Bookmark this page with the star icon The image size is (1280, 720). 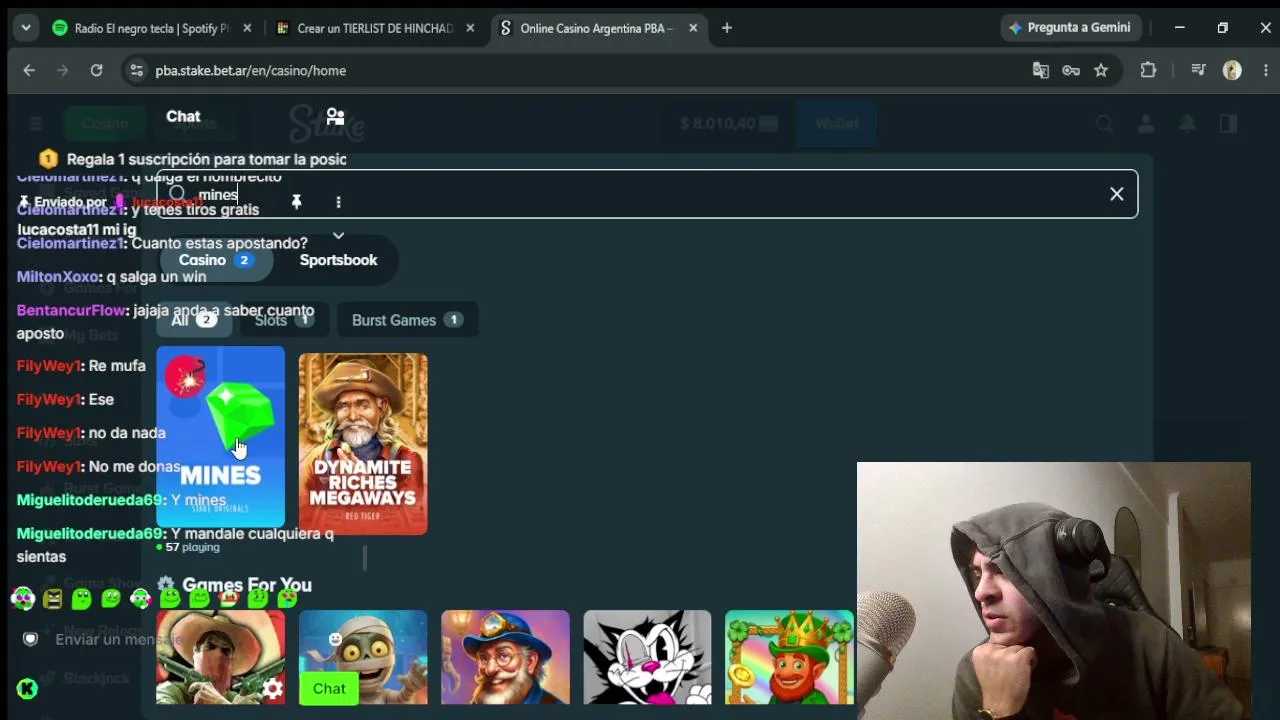1101,70
